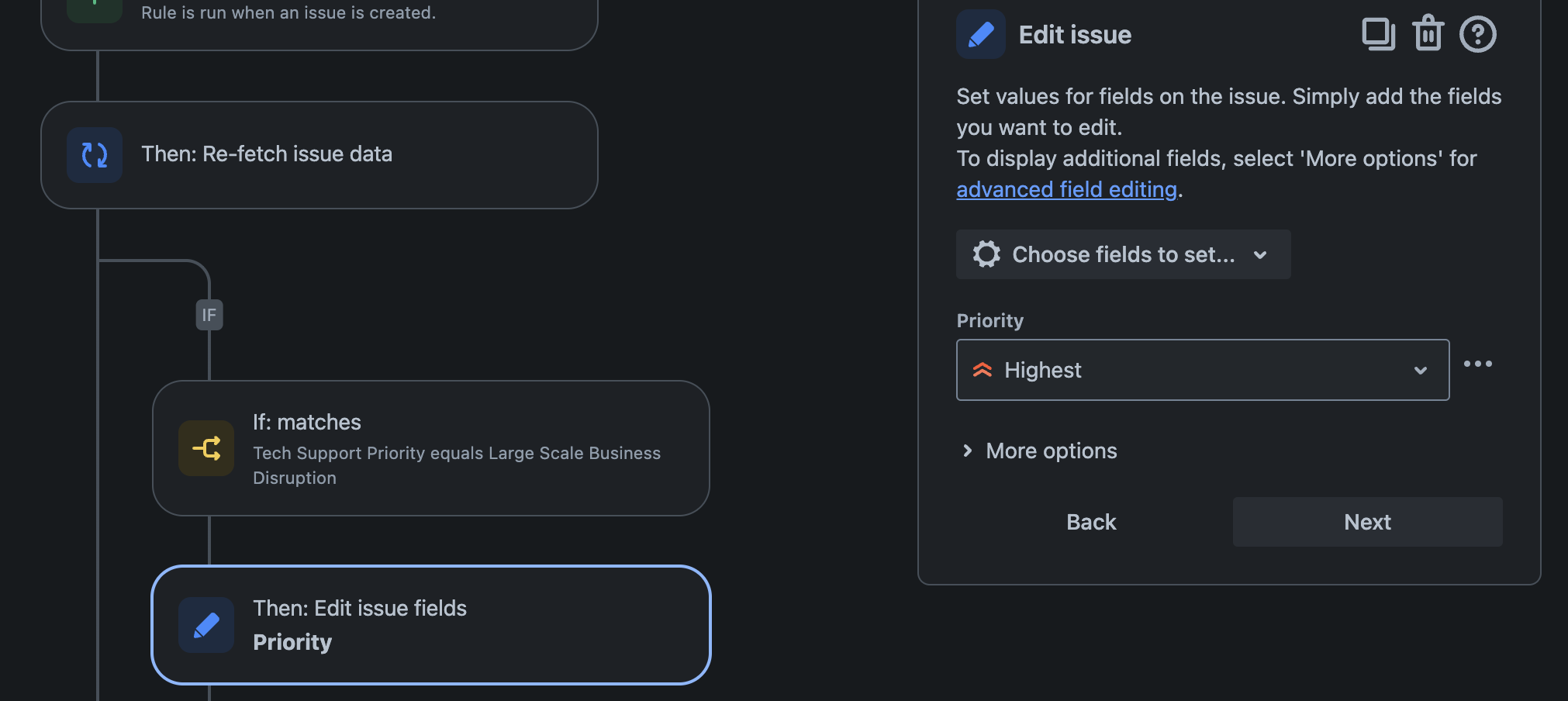Viewport: 1568px width, 701px height.
Task: Open the advanced field editing link
Action: 1066,189
